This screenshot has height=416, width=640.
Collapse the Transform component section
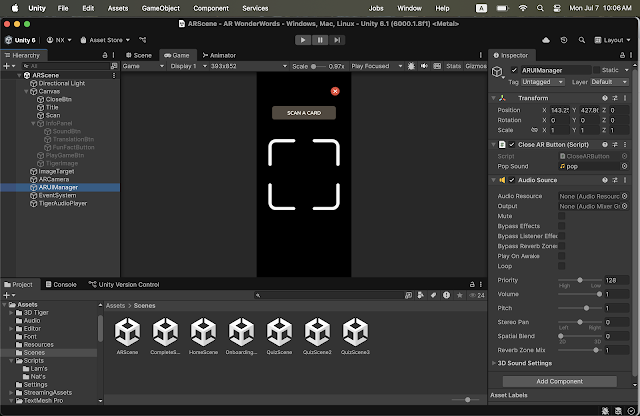pos(494,98)
